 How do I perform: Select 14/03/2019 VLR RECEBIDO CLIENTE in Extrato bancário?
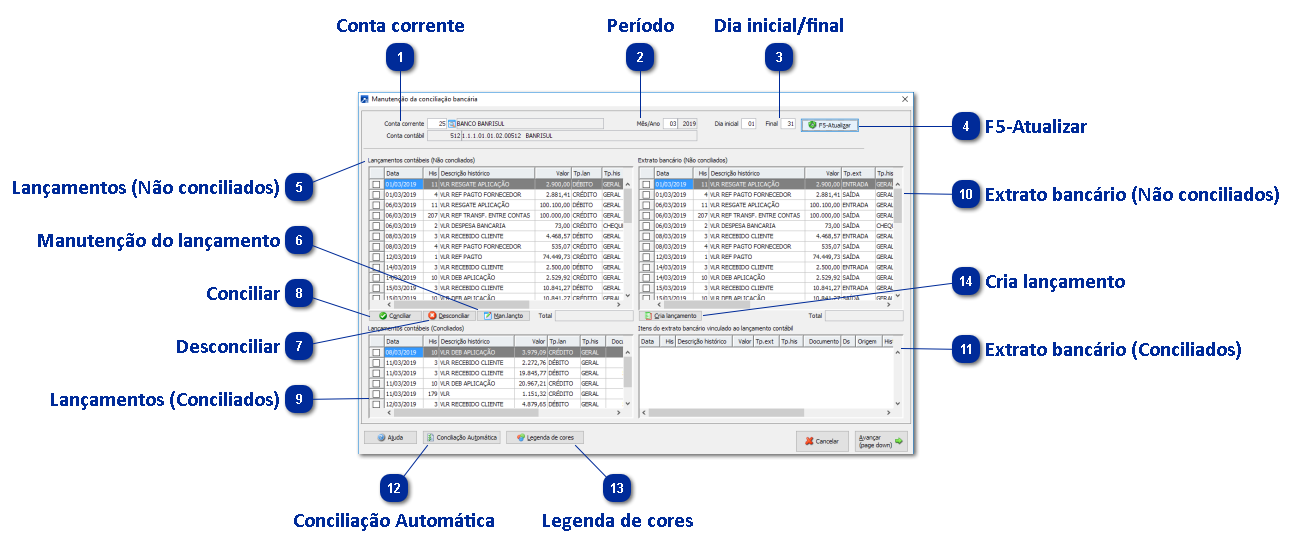pos(773,267)
